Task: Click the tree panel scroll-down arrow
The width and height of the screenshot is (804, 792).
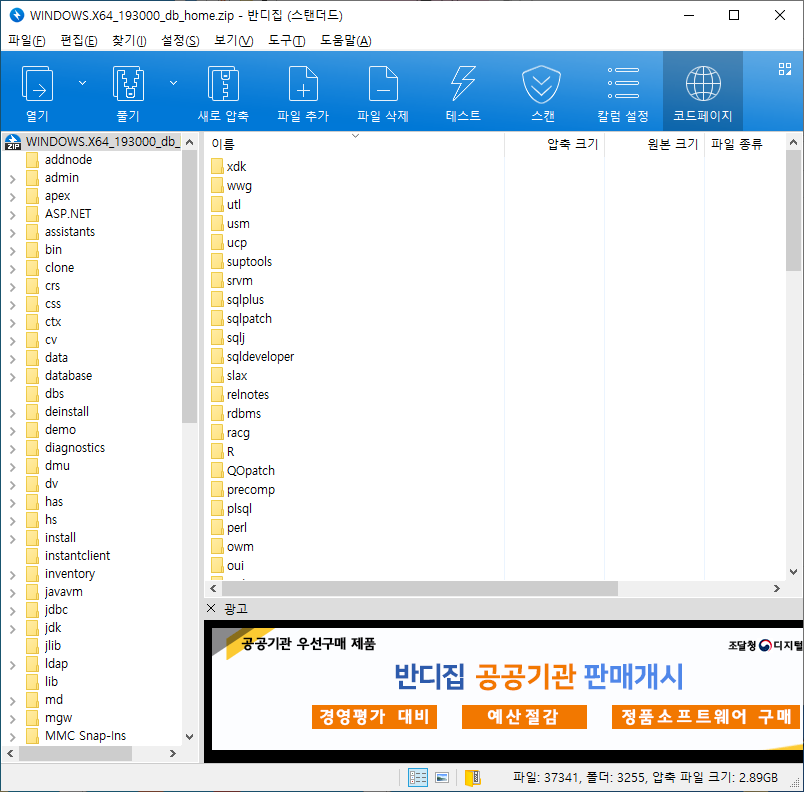Action: click(x=189, y=737)
